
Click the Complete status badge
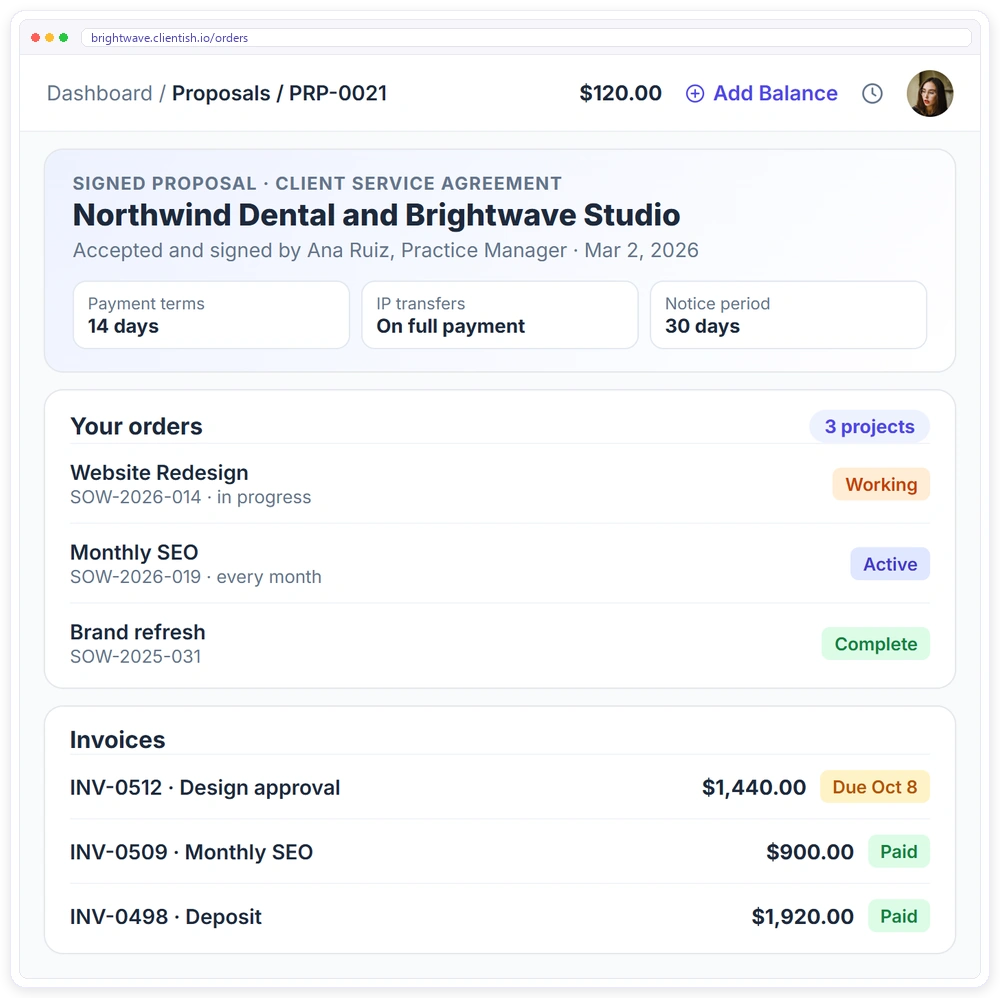[875, 644]
